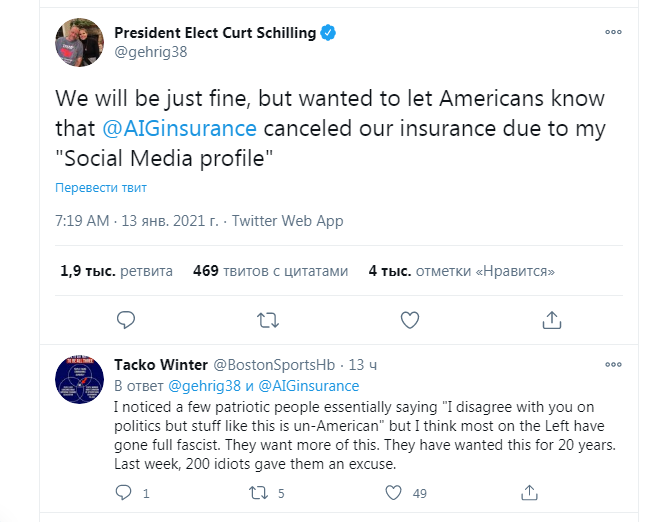Image resolution: width=663 pixels, height=522 pixels.
Task: Open more options on Tacko Winter's reply
Action: (613, 364)
